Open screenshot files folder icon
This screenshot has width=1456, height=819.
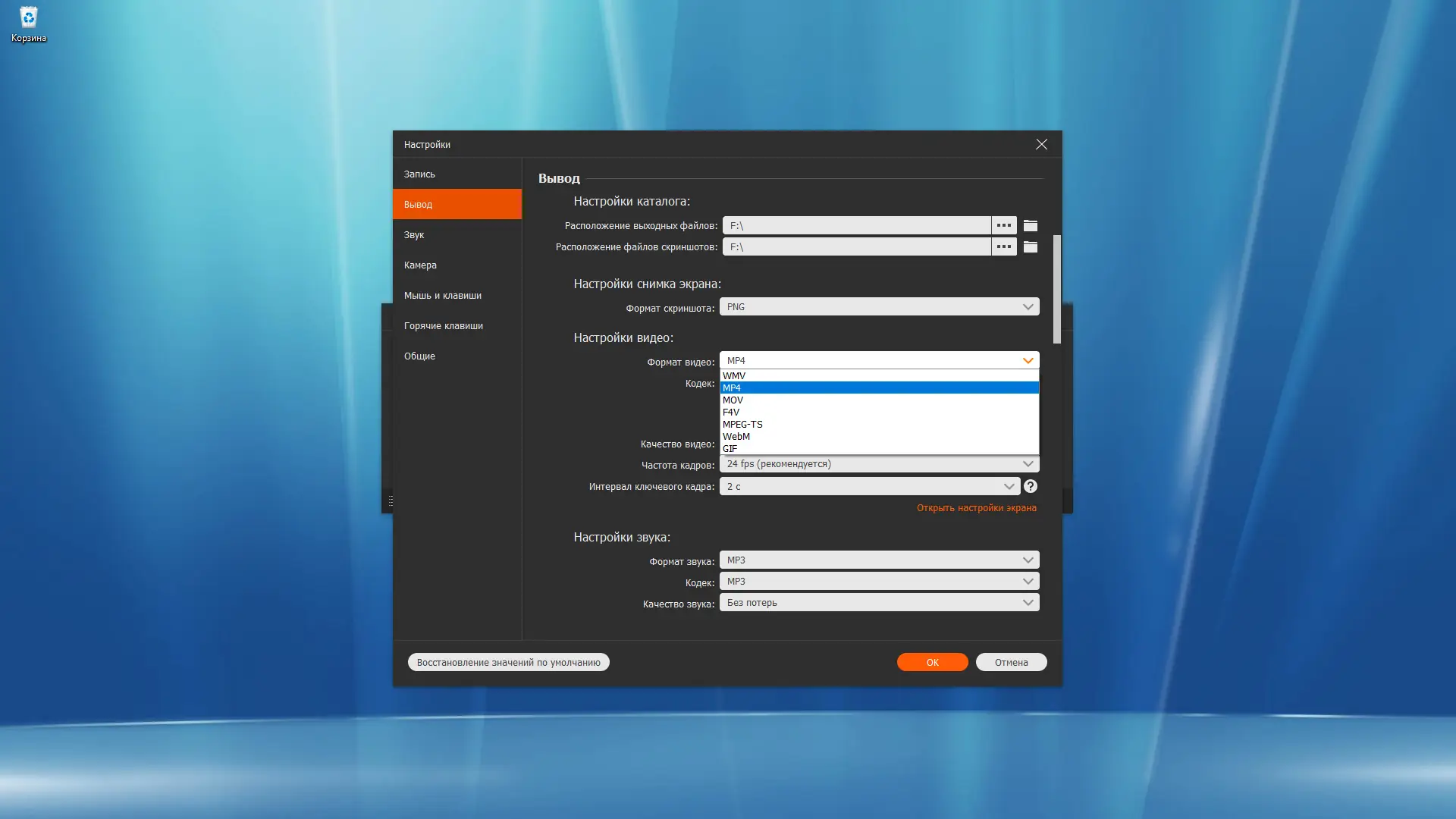pos(1030,246)
